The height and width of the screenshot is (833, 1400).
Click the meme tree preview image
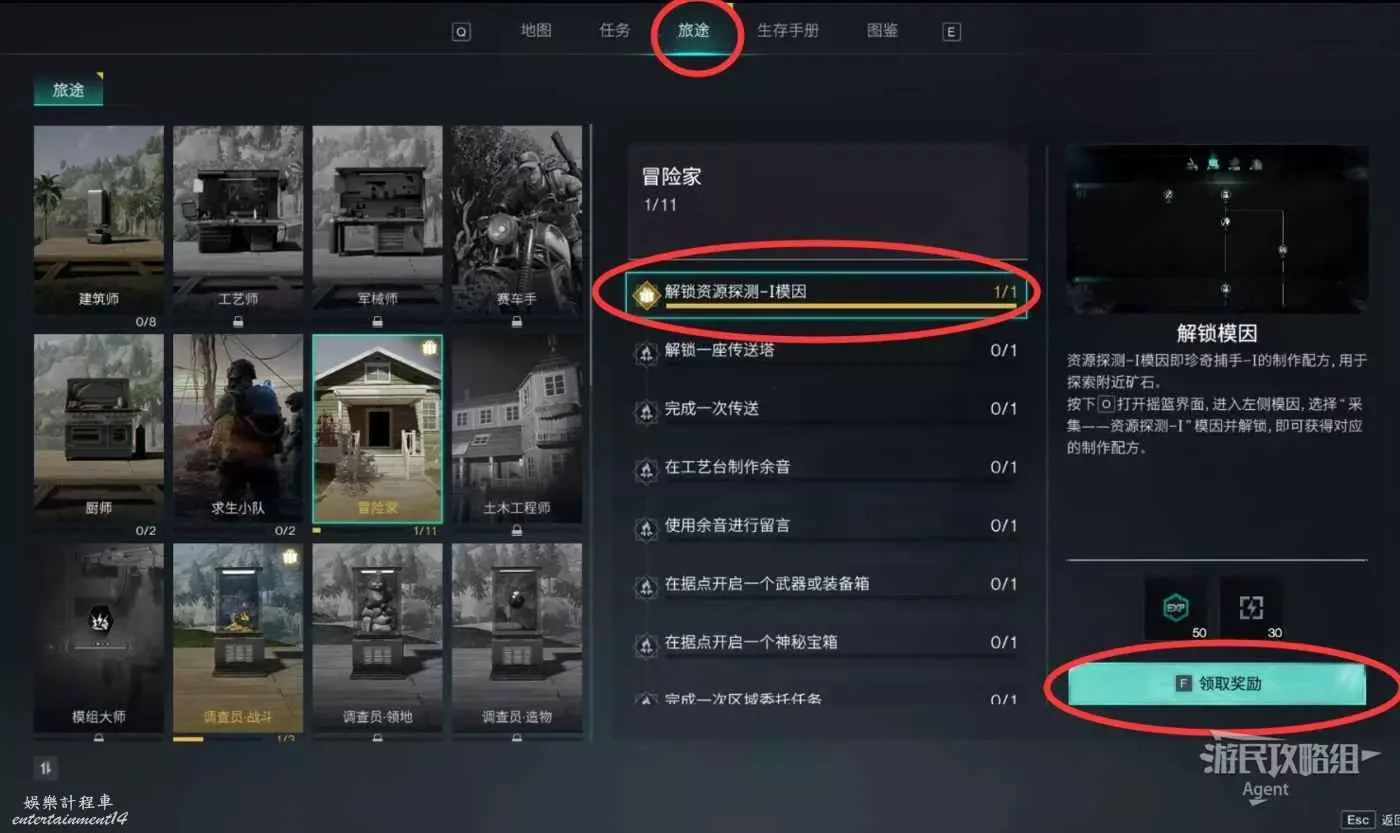click(x=1217, y=229)
